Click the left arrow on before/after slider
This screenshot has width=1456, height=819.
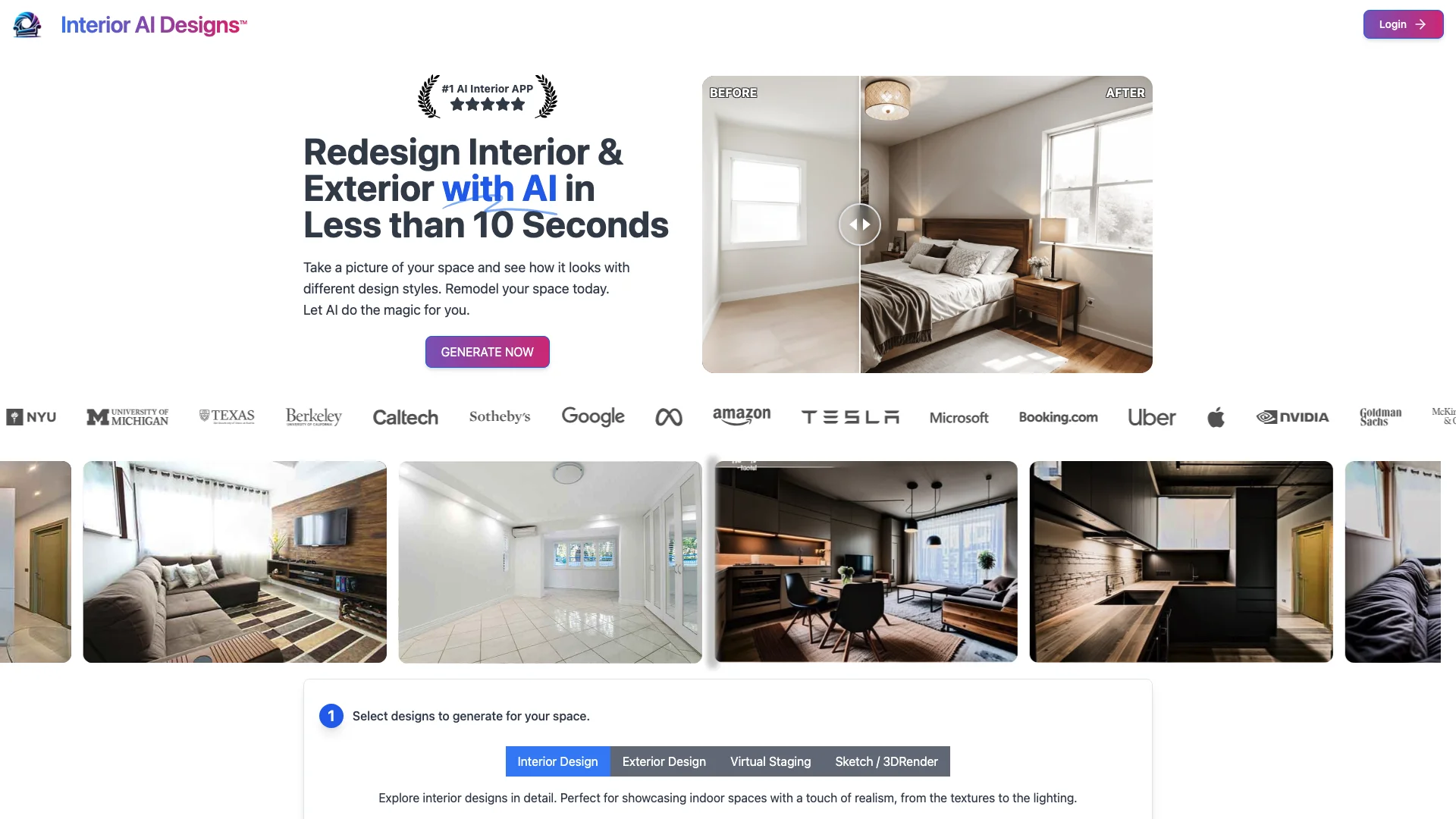click(x=851, y=224)
